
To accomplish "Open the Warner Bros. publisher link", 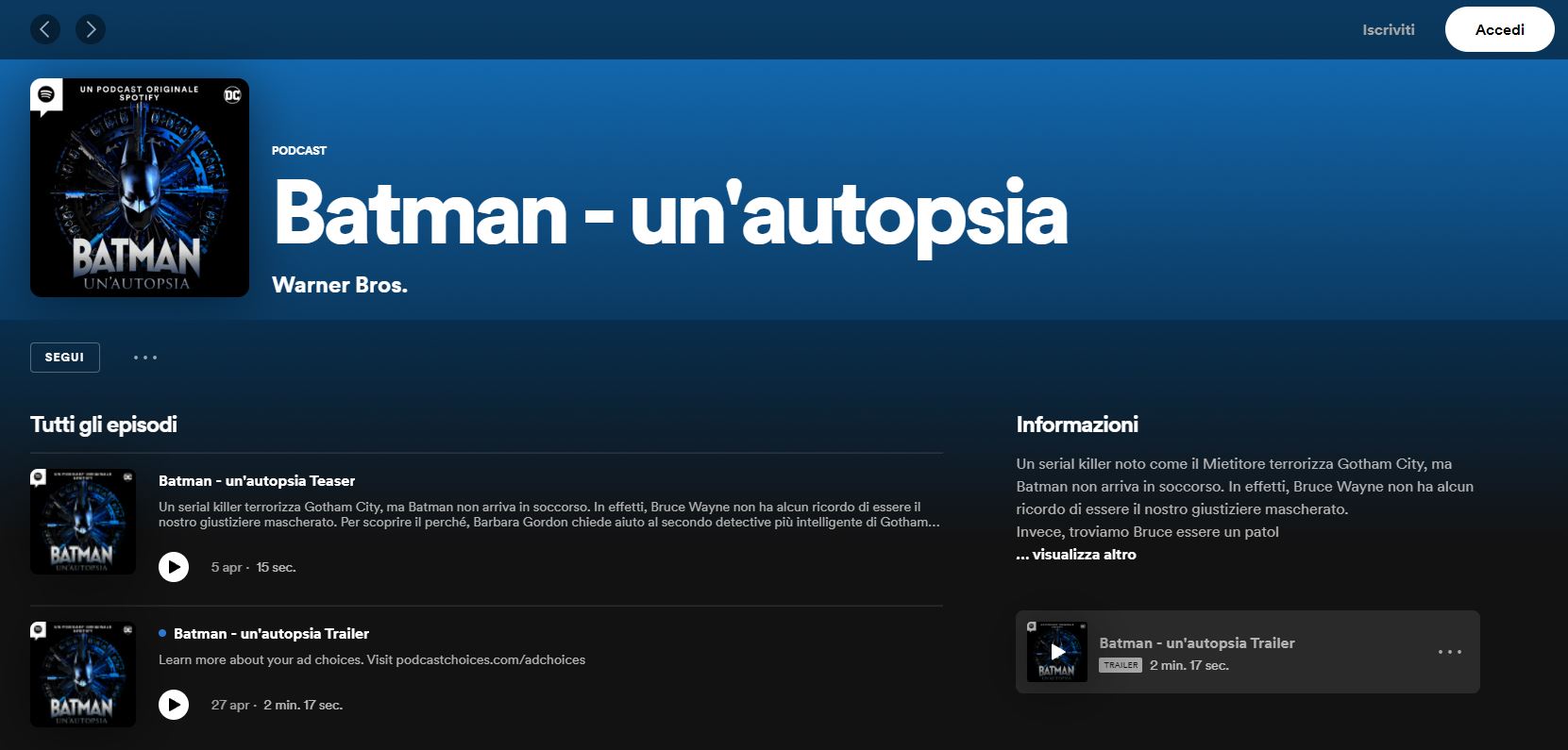I will [340, 285].
